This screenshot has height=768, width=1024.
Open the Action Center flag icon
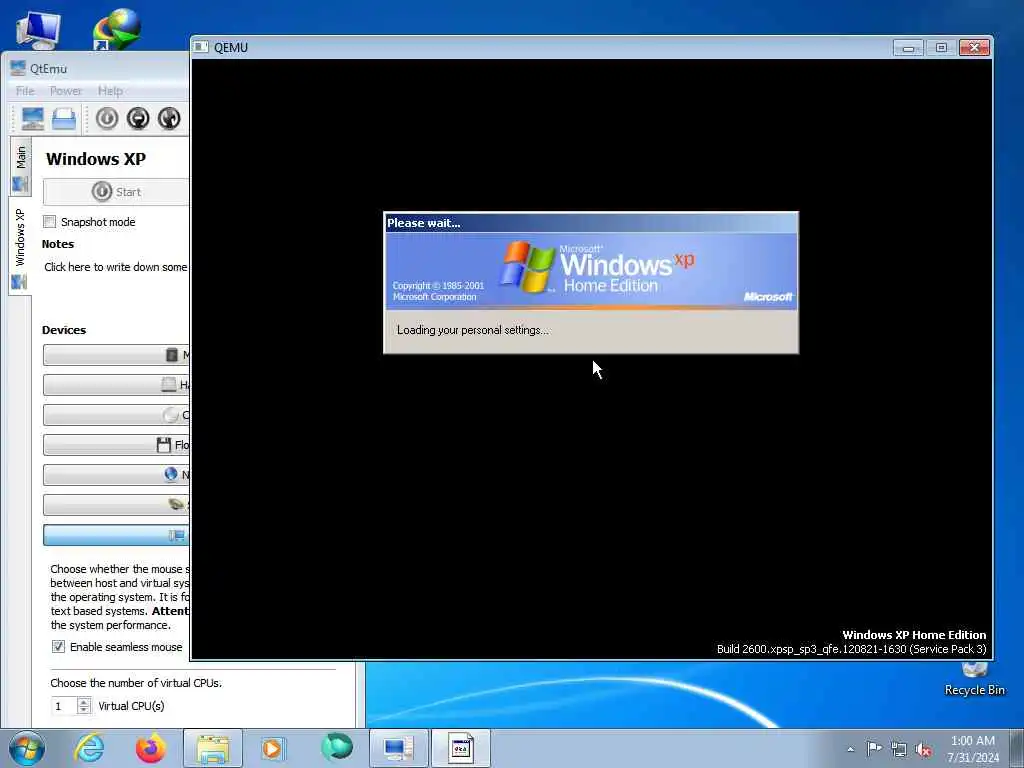coord(874,748)
